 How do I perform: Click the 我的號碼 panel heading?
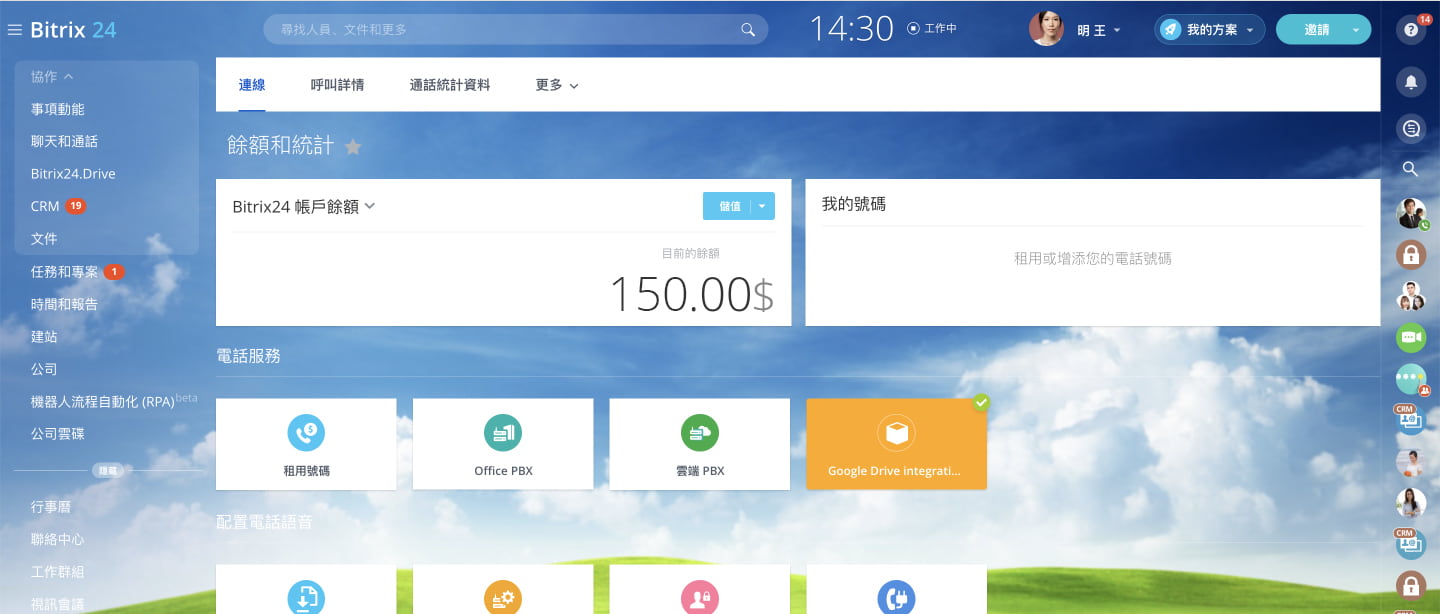(x=853, y=204)
